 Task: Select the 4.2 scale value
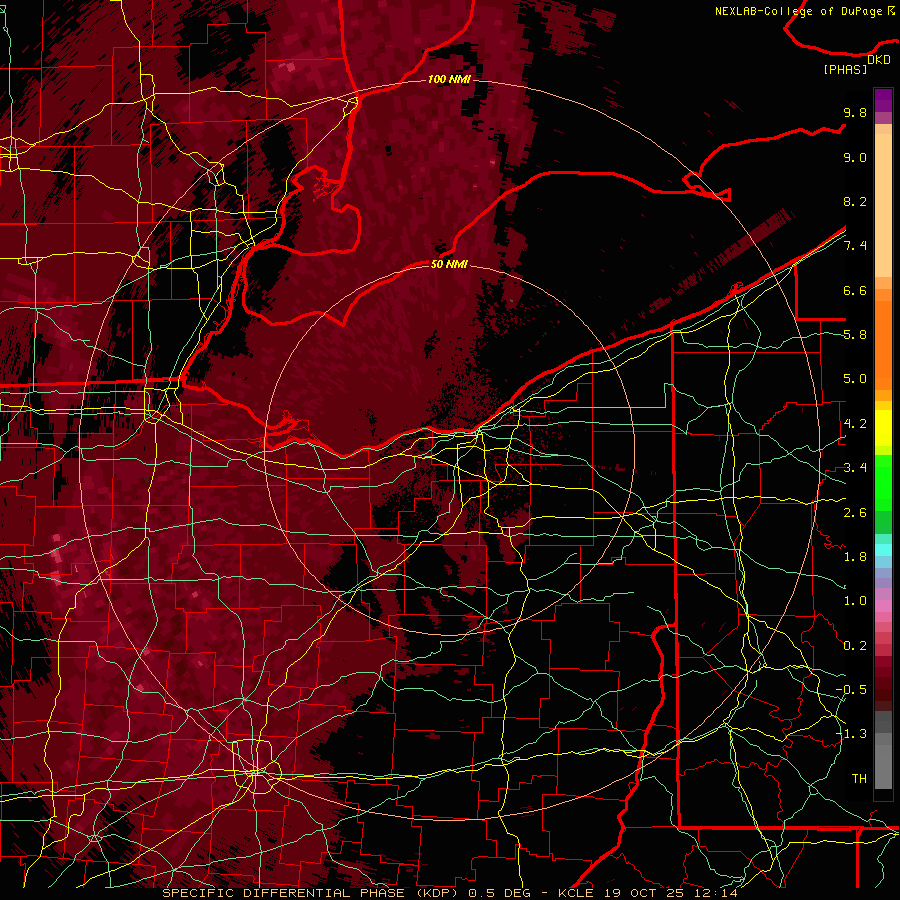(855, 424)
